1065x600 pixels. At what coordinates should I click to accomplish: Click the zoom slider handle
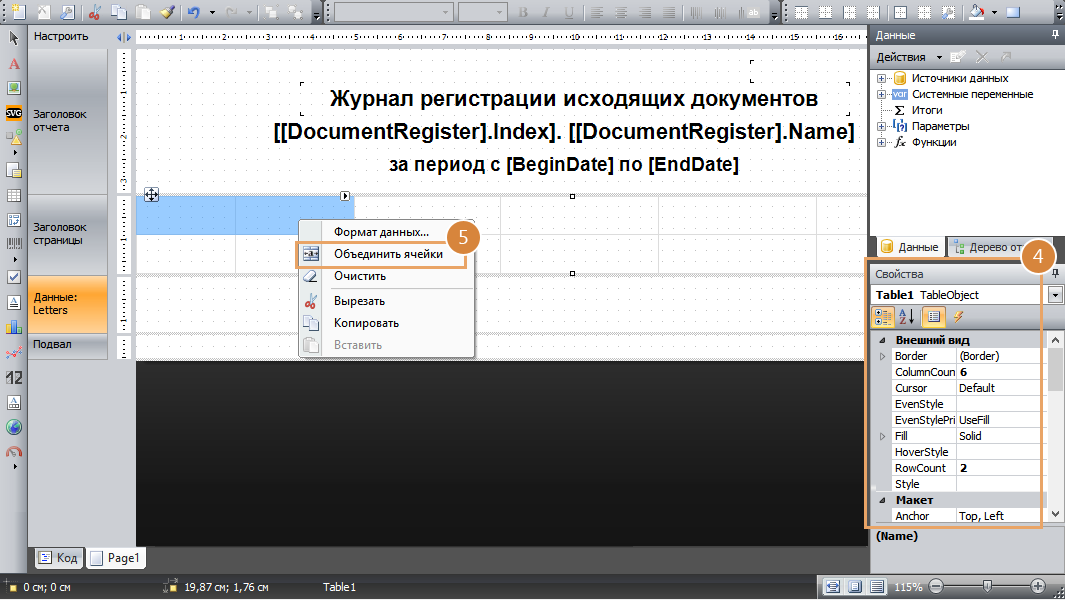(x=987, y=586)
